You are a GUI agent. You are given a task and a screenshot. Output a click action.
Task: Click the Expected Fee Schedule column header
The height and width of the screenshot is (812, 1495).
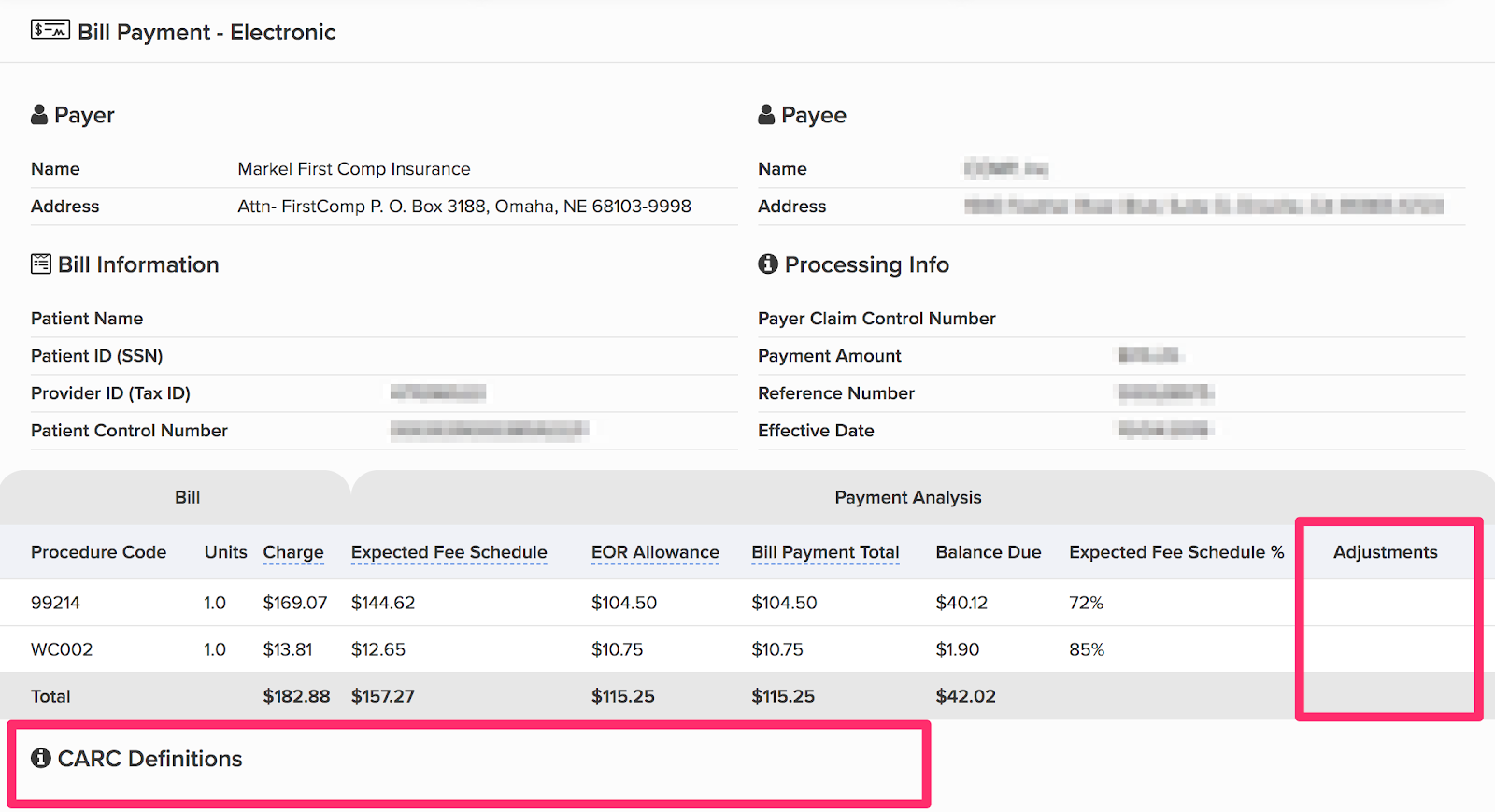[x=448, y=552]
